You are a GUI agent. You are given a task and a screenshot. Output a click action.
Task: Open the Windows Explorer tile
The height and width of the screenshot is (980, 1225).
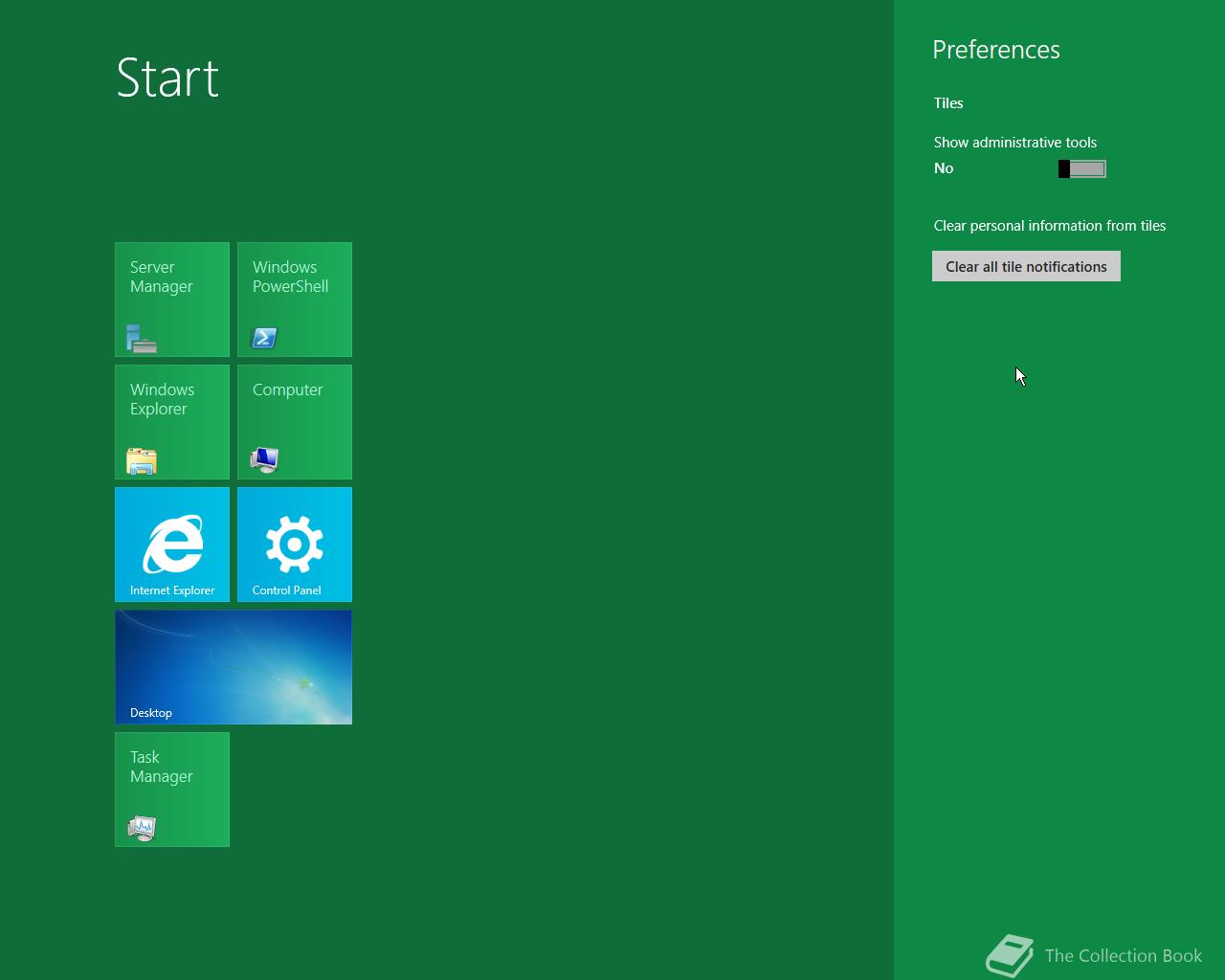pos(172,422)
